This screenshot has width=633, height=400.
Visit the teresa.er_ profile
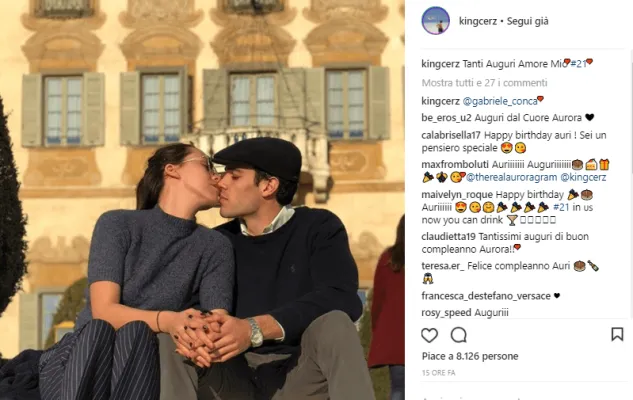tap(443, 266)
